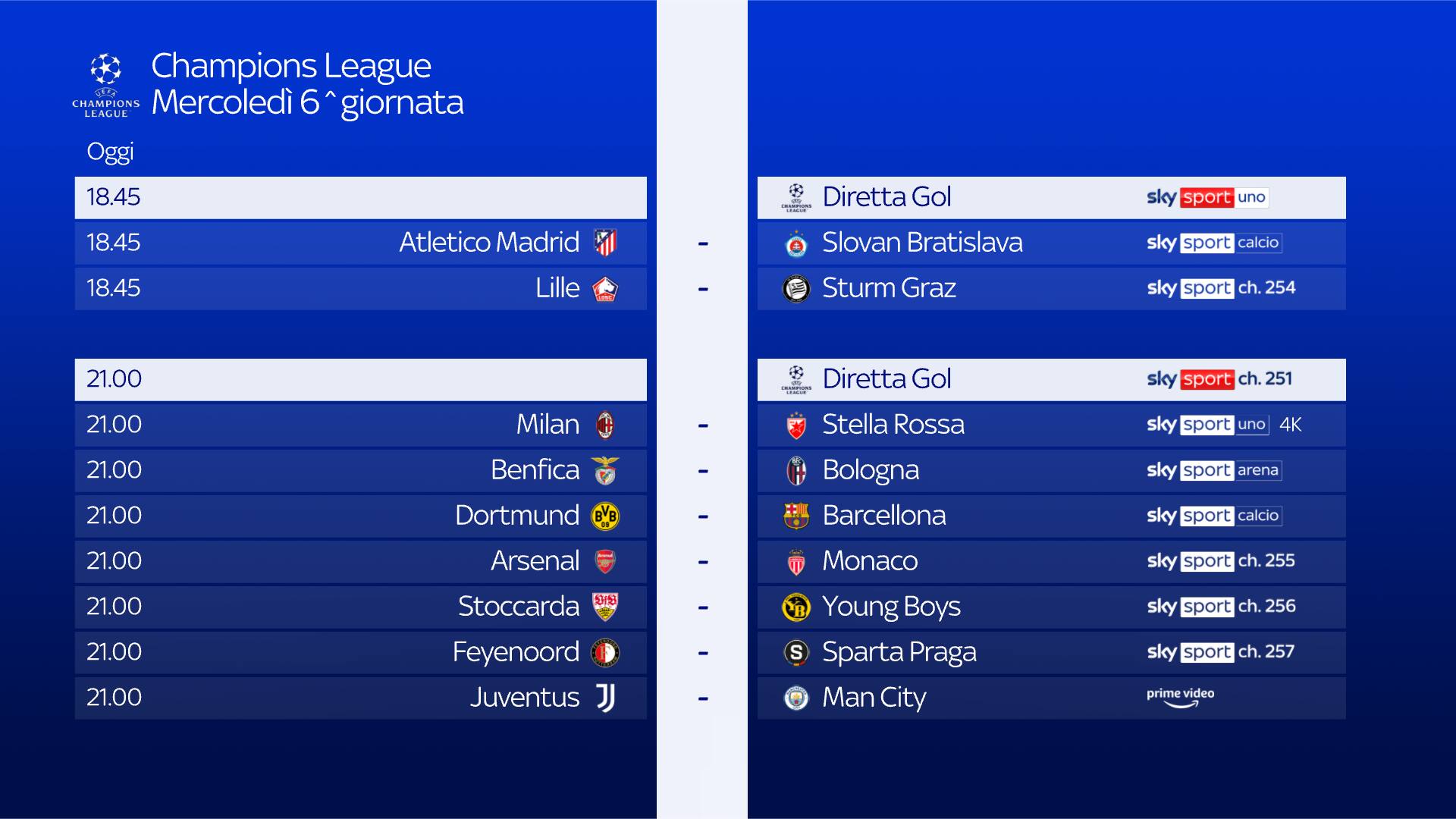Click the Stella Rossa team name

pos(893,425)
